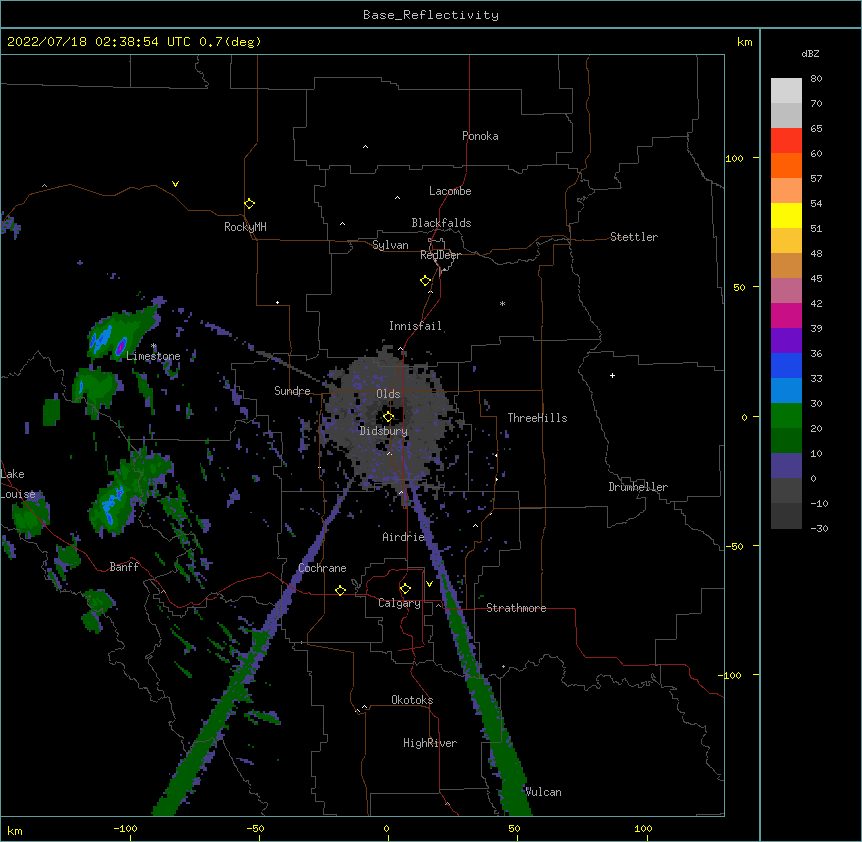Click the Blackfalds city label

coord(441,223)
